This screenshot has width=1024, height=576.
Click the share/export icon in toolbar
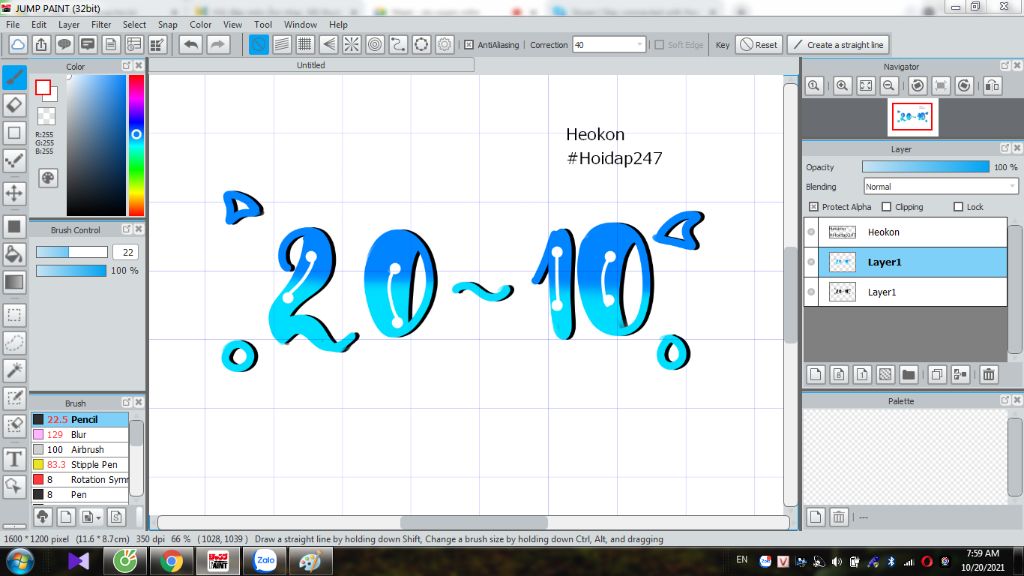coord(41,44)
